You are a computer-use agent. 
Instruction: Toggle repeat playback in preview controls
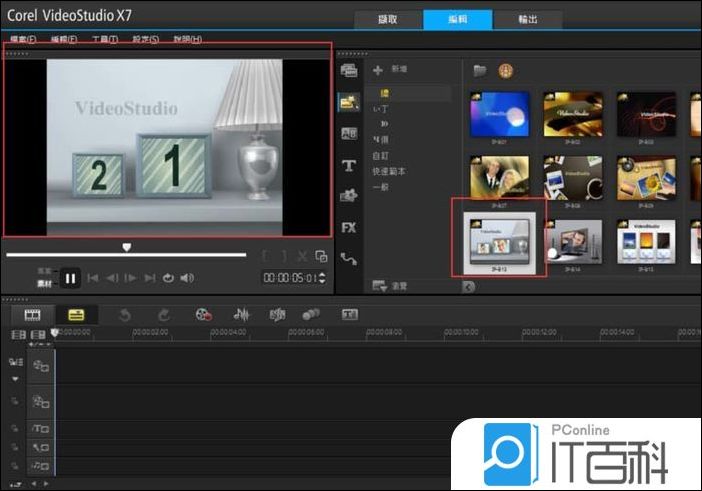168,278
